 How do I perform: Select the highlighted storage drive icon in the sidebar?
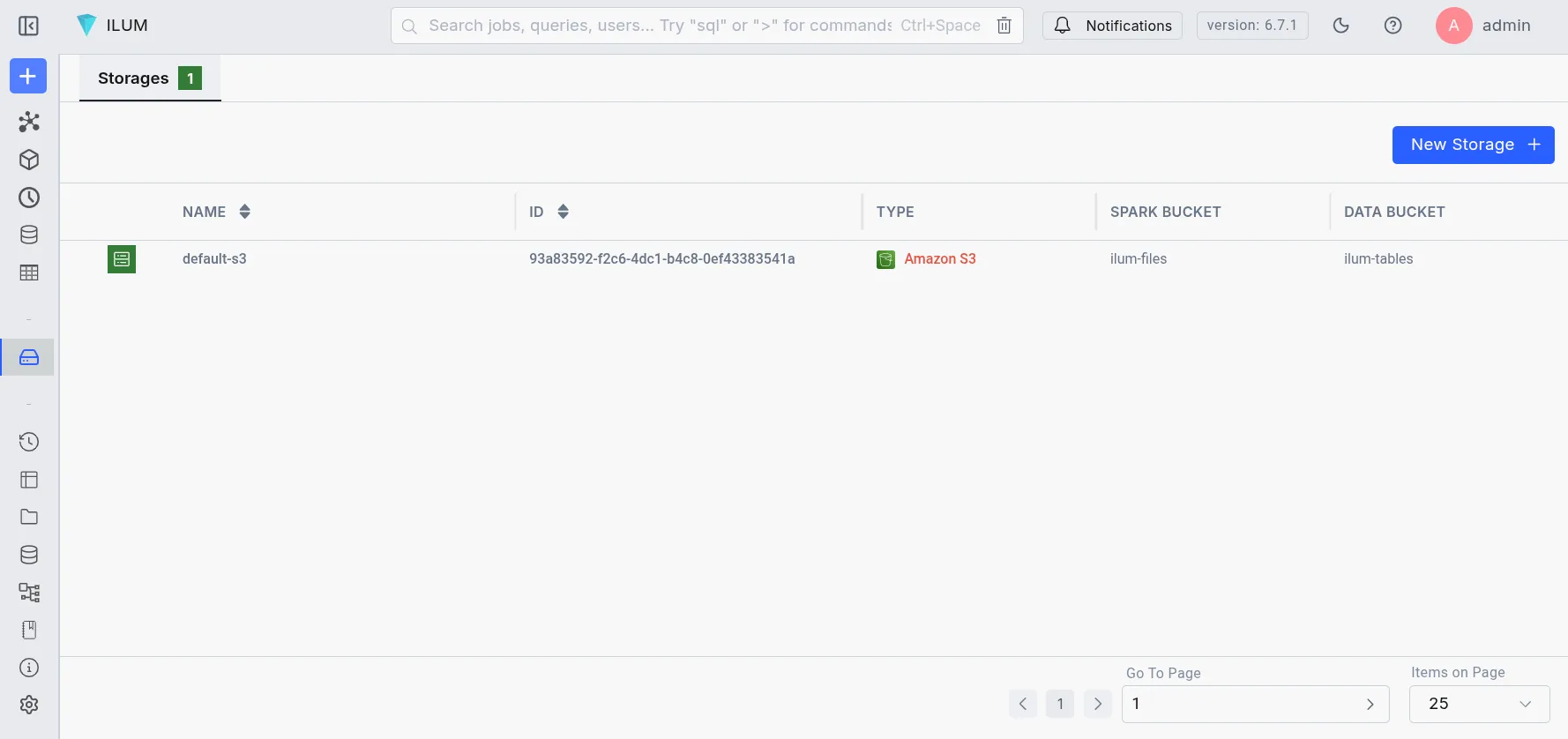pyautogui.click(x=29, y=357)
